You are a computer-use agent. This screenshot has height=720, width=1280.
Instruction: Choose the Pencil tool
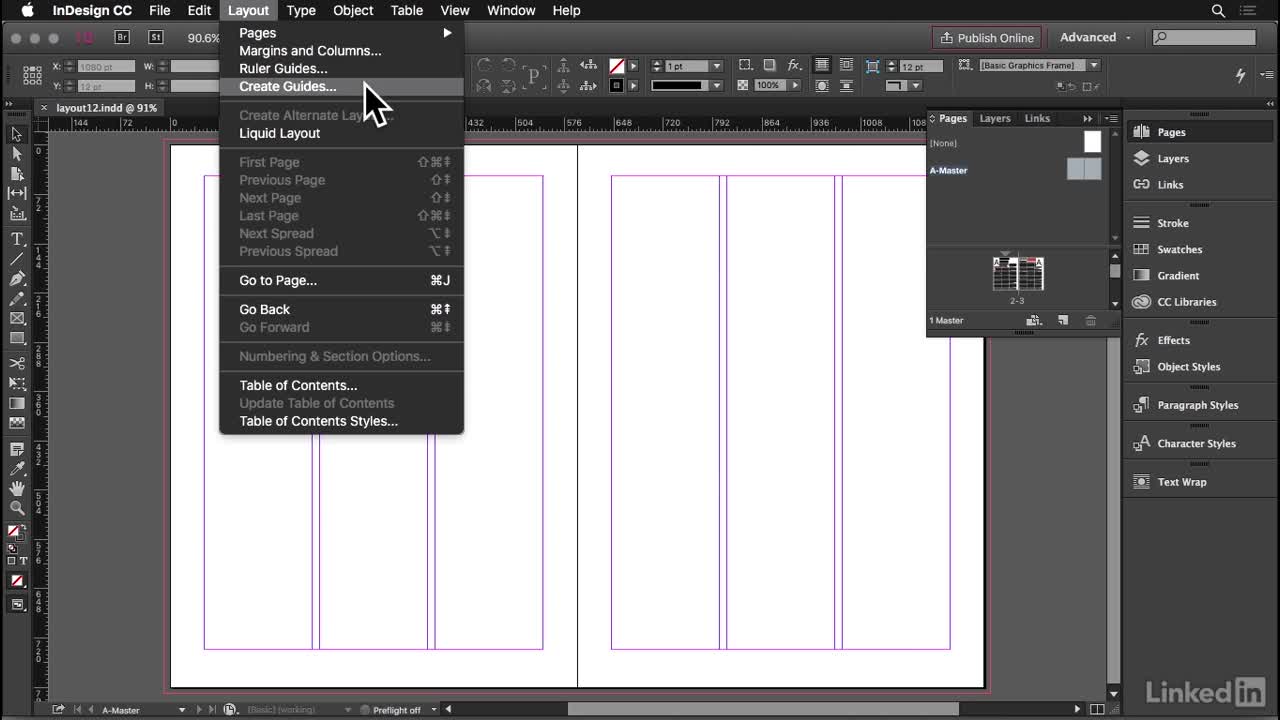17,299
